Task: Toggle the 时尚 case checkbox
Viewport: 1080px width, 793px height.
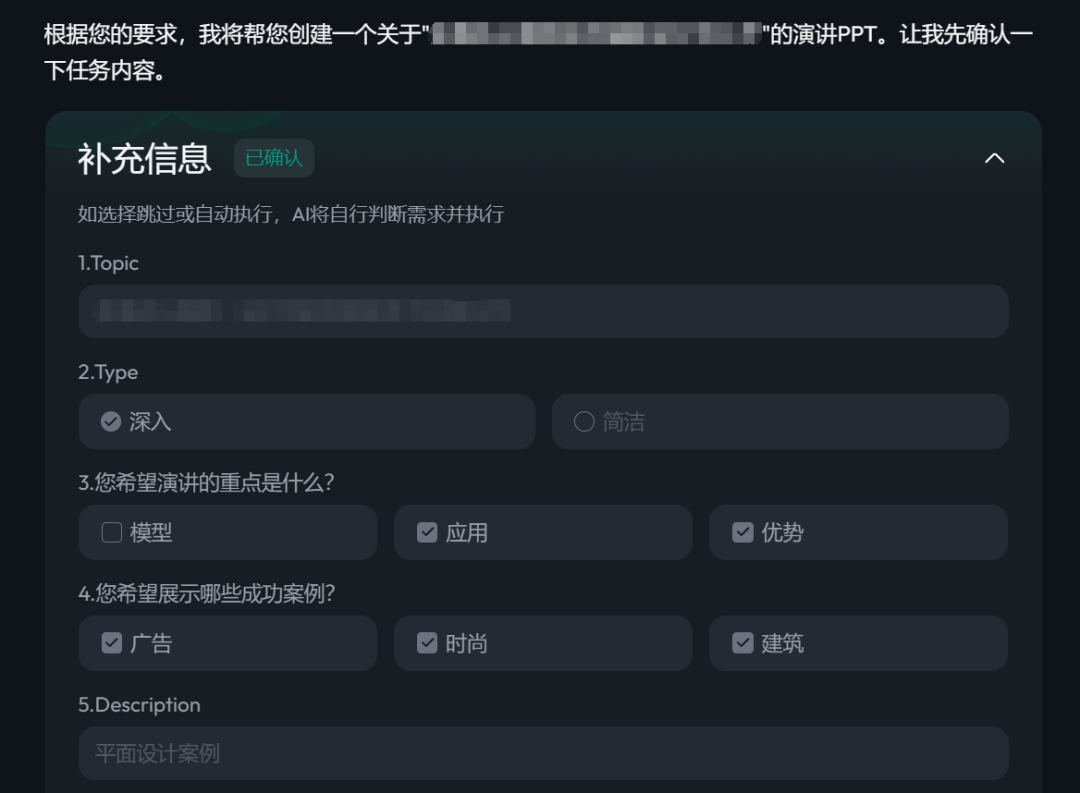Action: coord(427,643)
